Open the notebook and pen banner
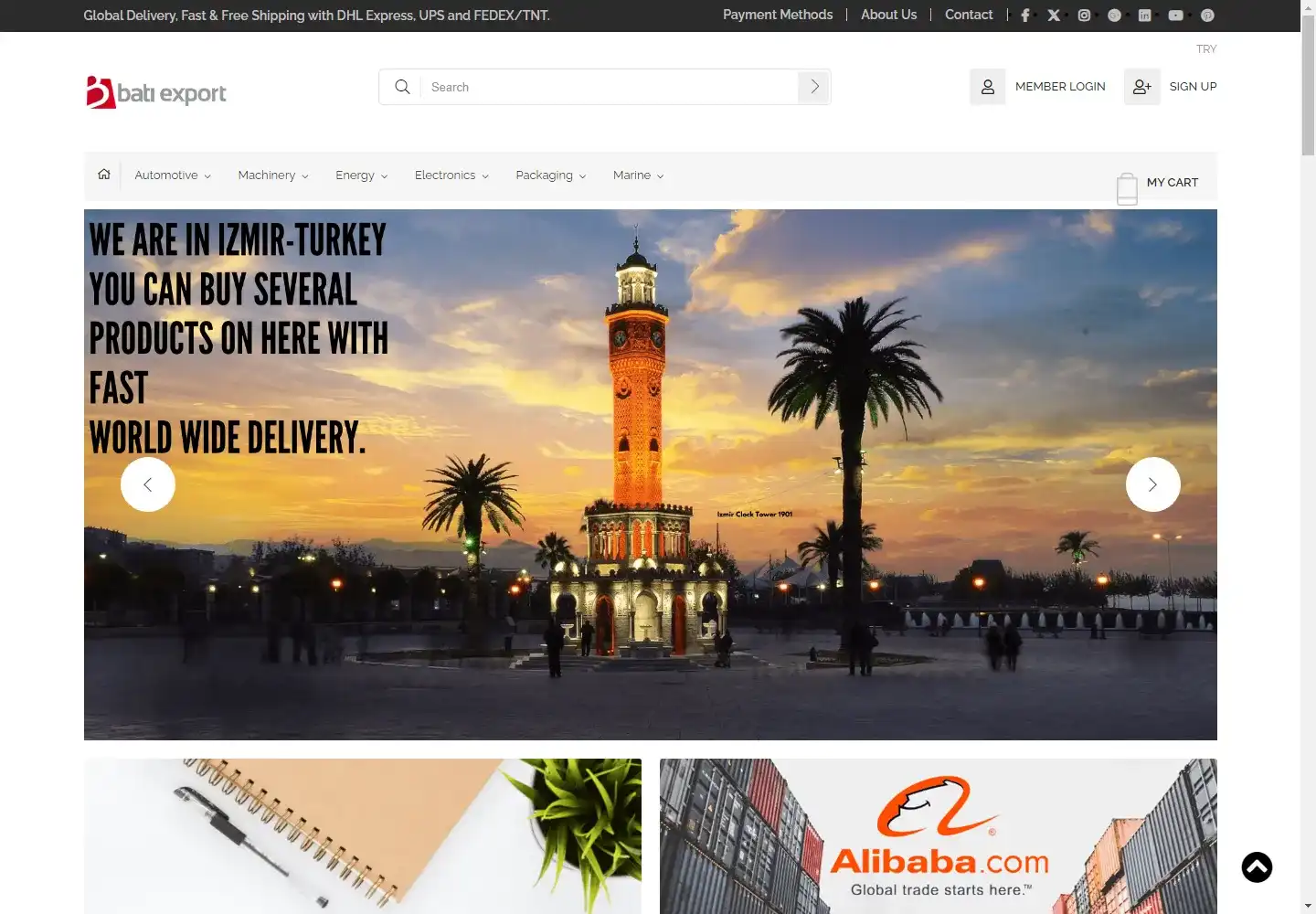Screen dimensions: 1316x914 click(363, 836)
